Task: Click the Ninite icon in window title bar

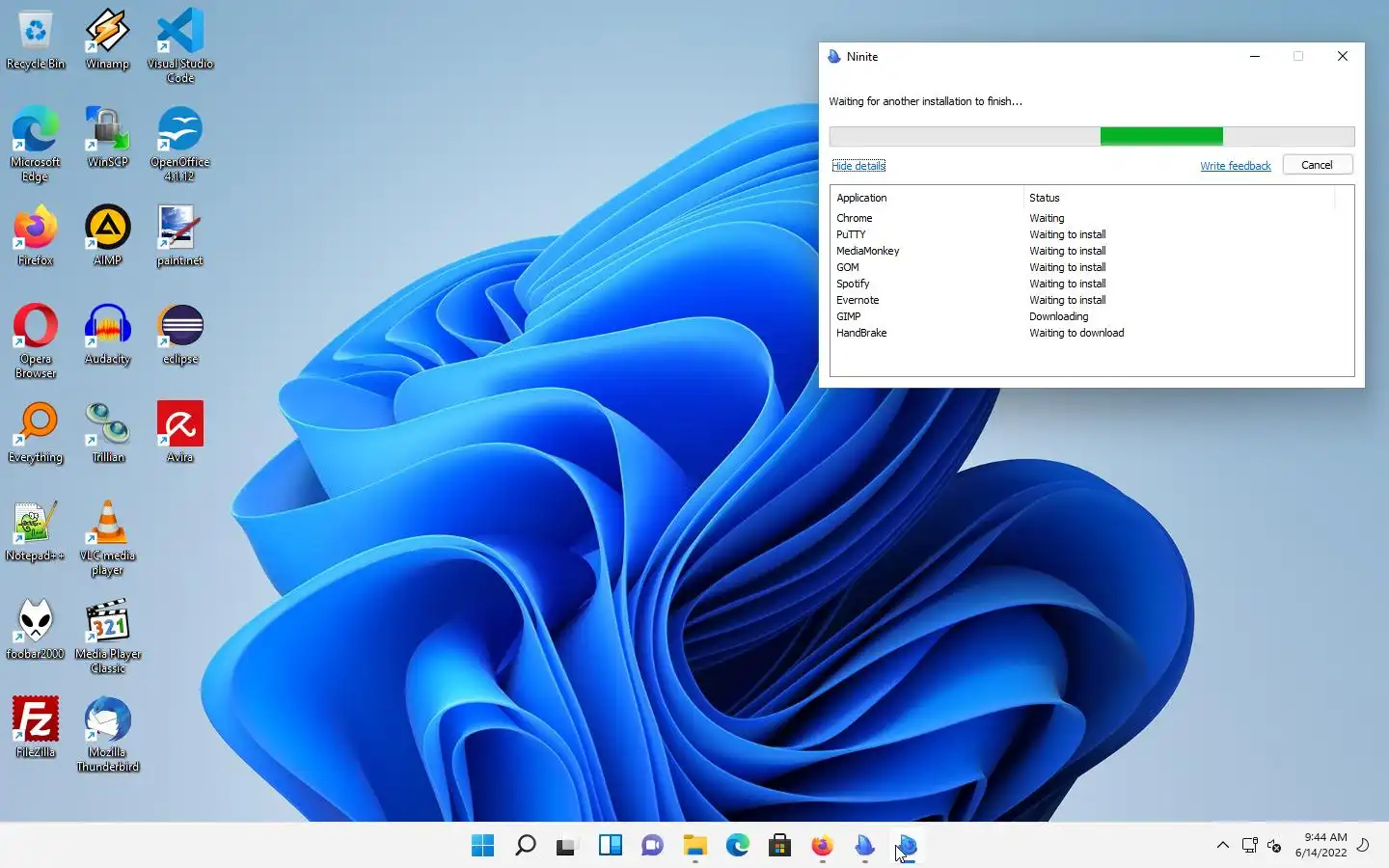Action: (834, 57)
